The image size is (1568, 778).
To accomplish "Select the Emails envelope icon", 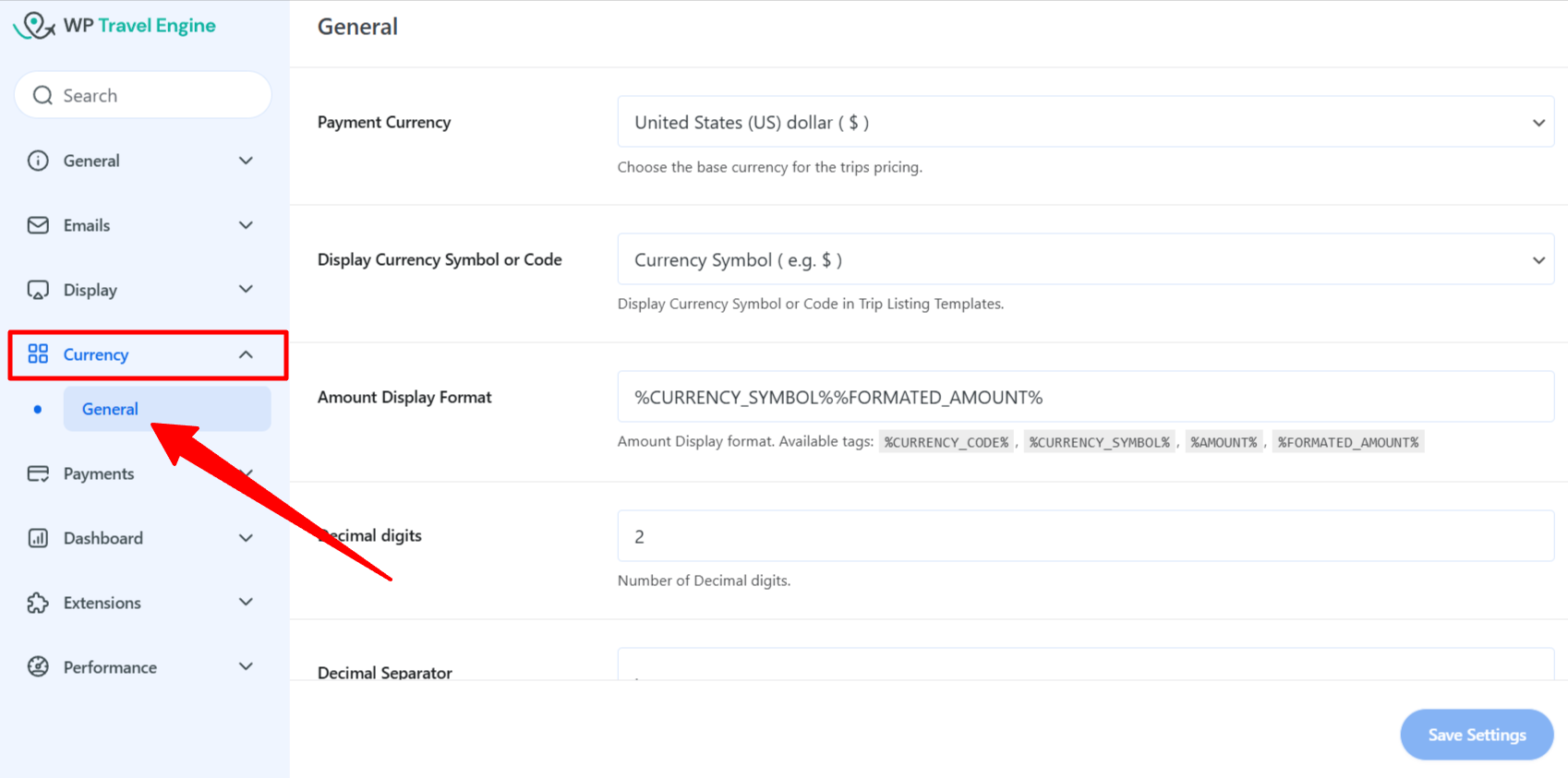I will (x=37, y=224).
